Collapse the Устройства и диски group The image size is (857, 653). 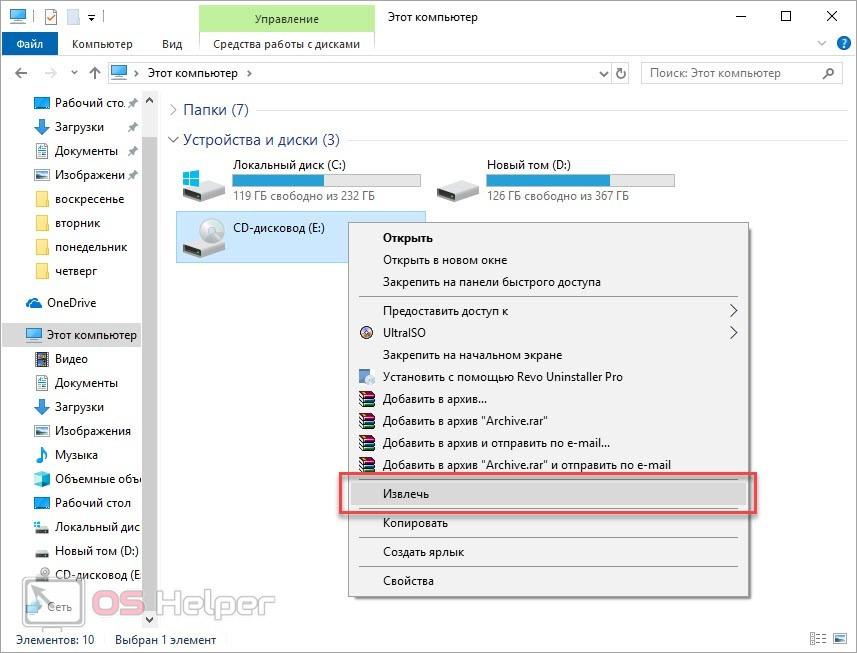(x=173, y=140)
